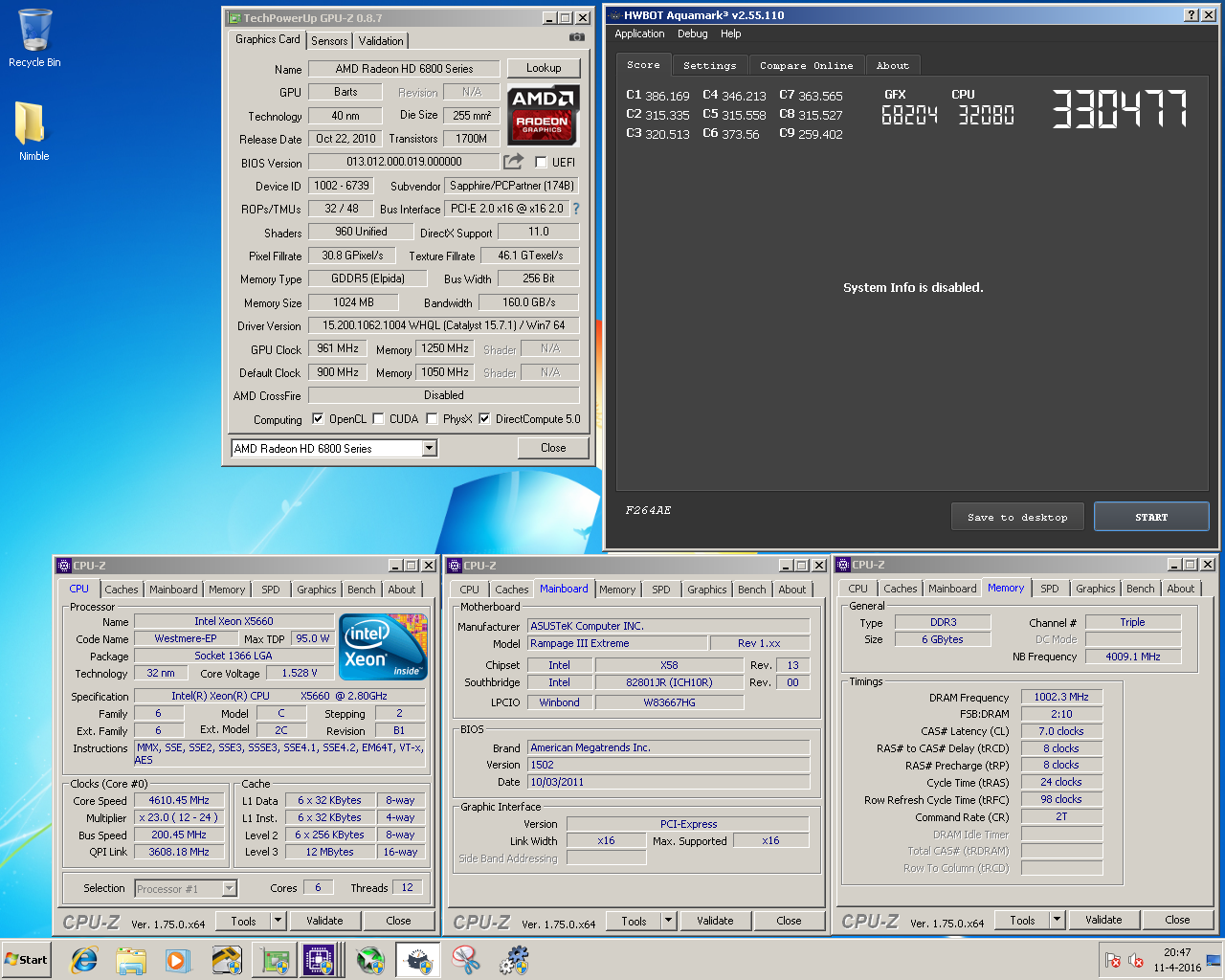1225x980 pixels.
Task: Open the AMD Radeon HD 6800 card selector
Action: (x=334, y=448)
